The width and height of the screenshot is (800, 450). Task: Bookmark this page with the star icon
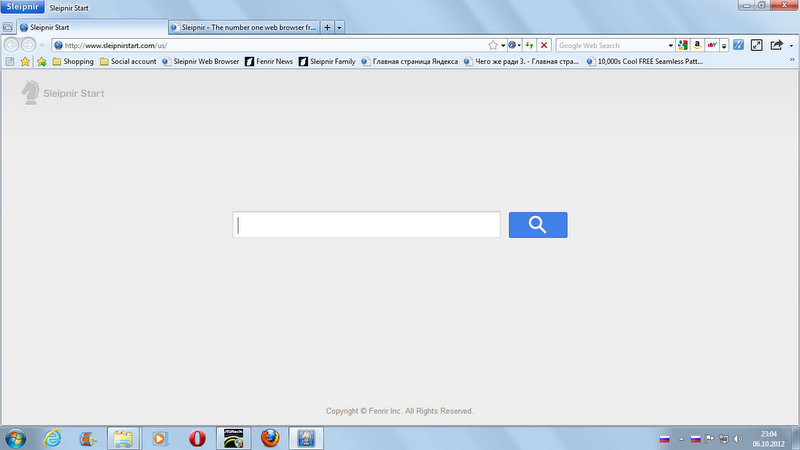tap(492, 45)
